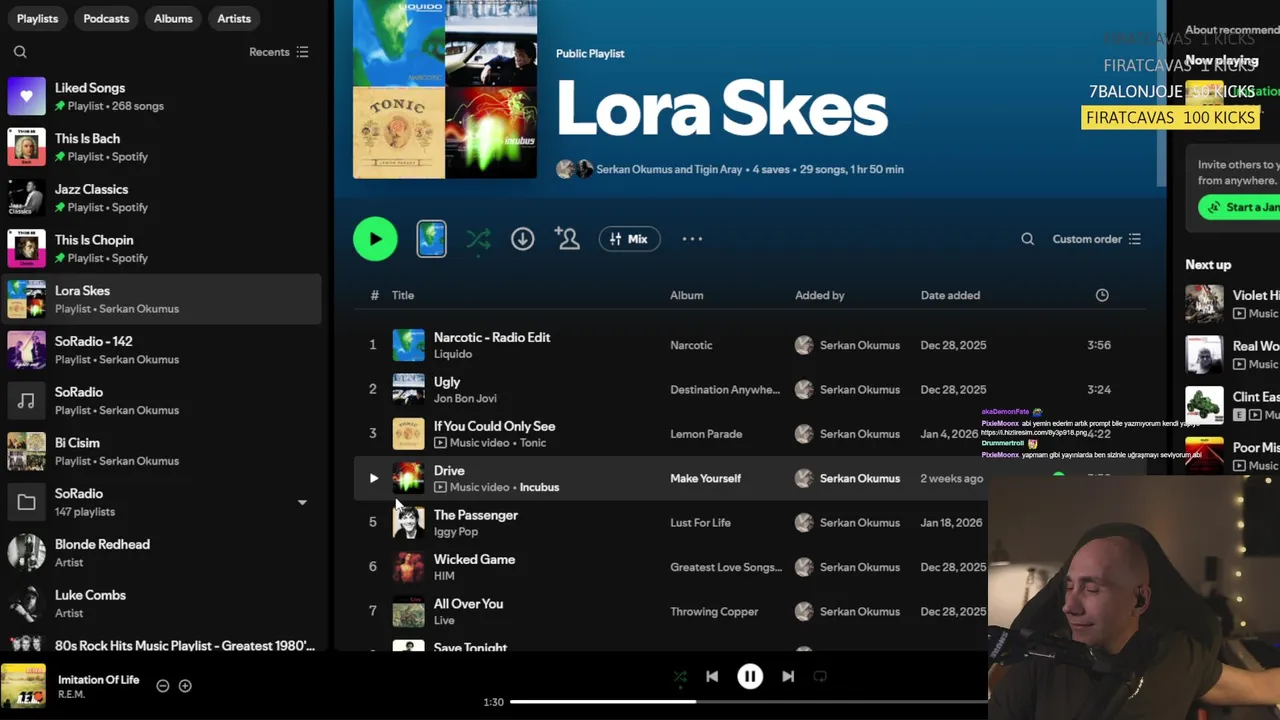Search within the playlist

(1027, 239)
